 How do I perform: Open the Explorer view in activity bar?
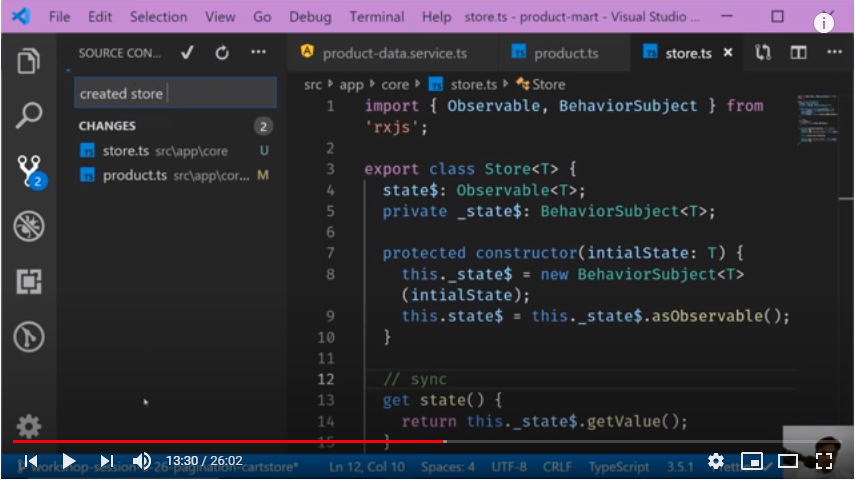(x=29, y=61)
